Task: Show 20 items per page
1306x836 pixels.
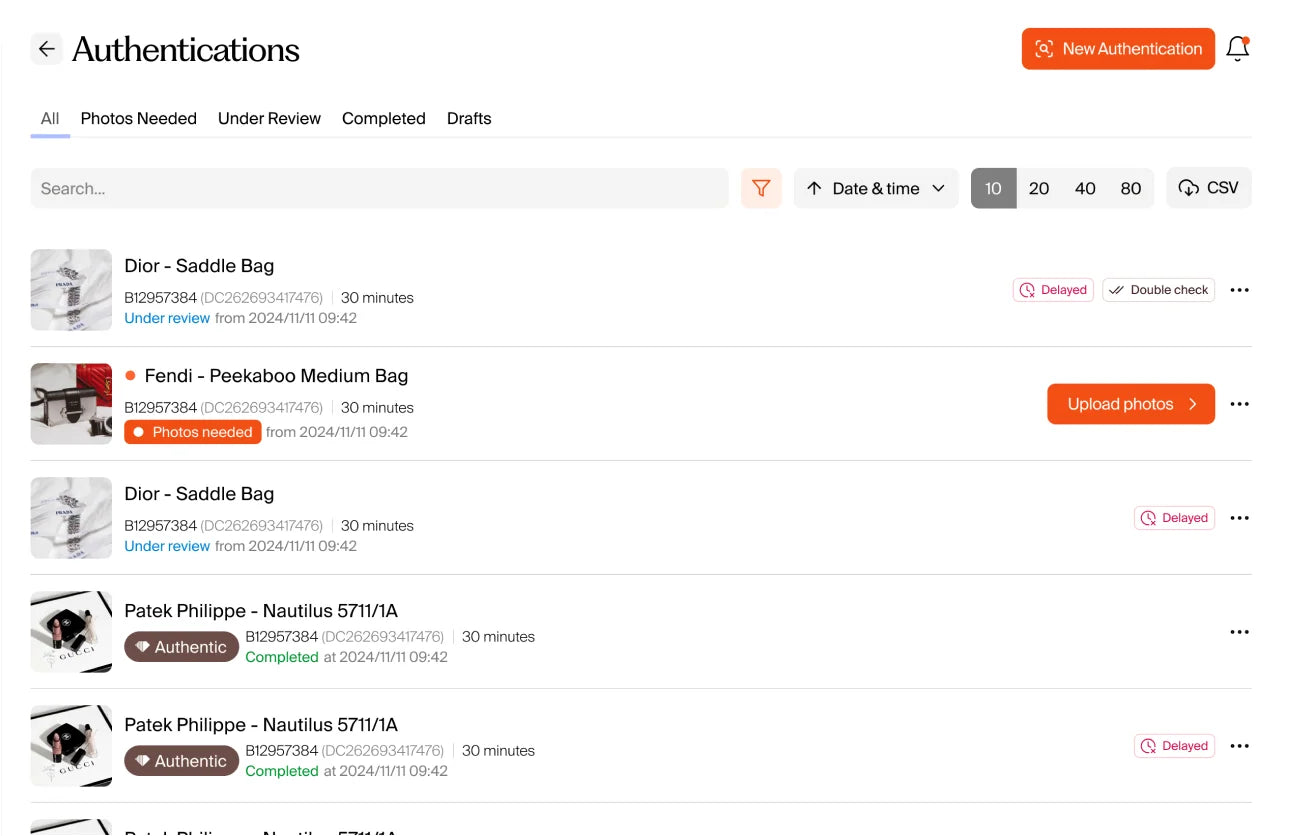Action: coord(1039,188)
